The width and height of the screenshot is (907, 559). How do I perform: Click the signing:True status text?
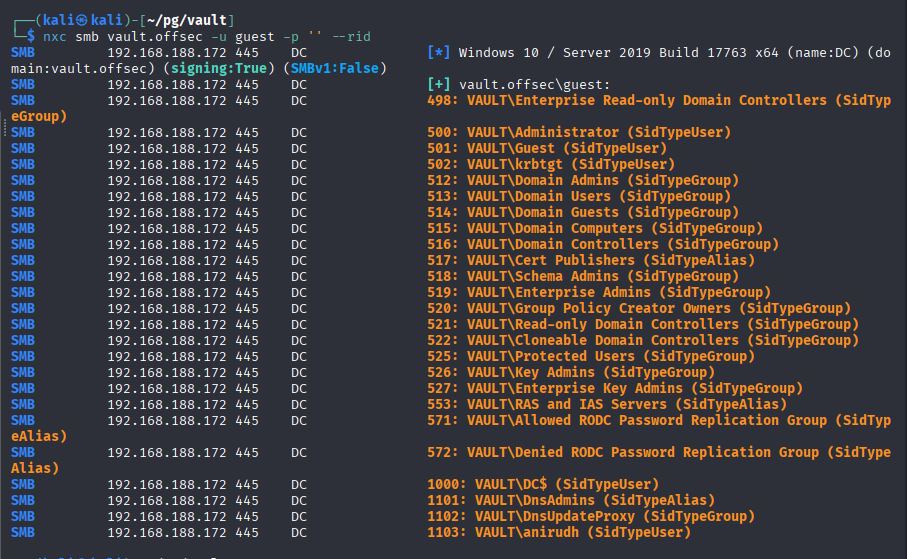click(219, 68)
